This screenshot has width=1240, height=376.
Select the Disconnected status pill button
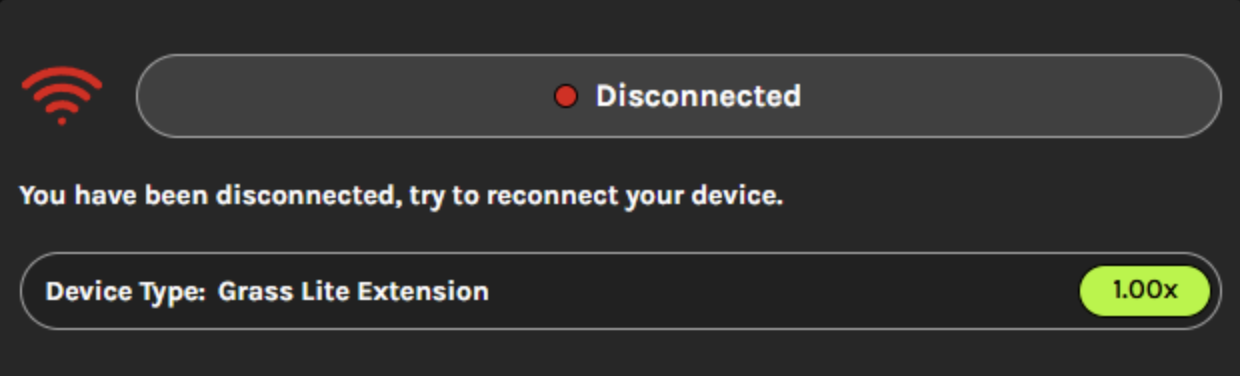click(678, 96)
